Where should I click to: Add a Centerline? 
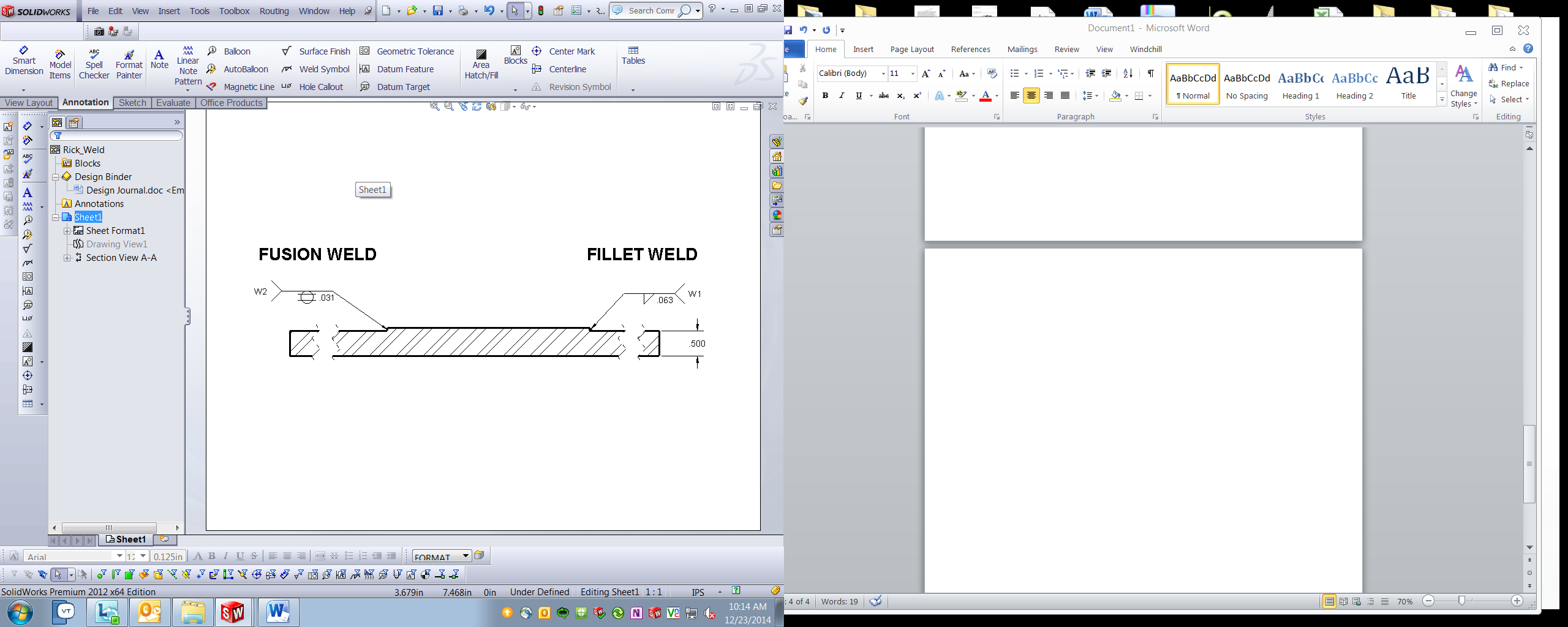pos(559,69)
